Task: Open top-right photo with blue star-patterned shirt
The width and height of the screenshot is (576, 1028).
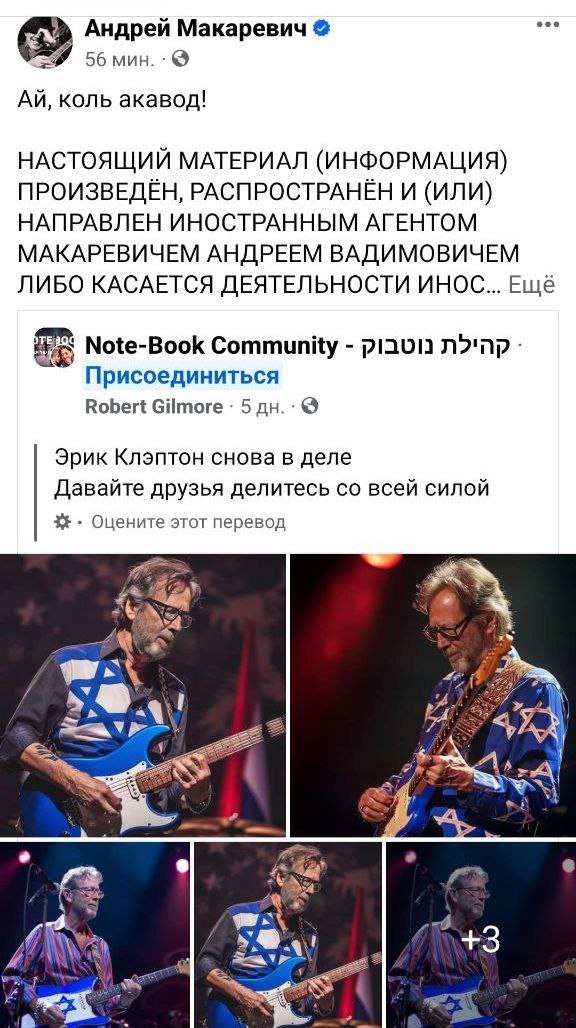Action: tap(433, 695)
